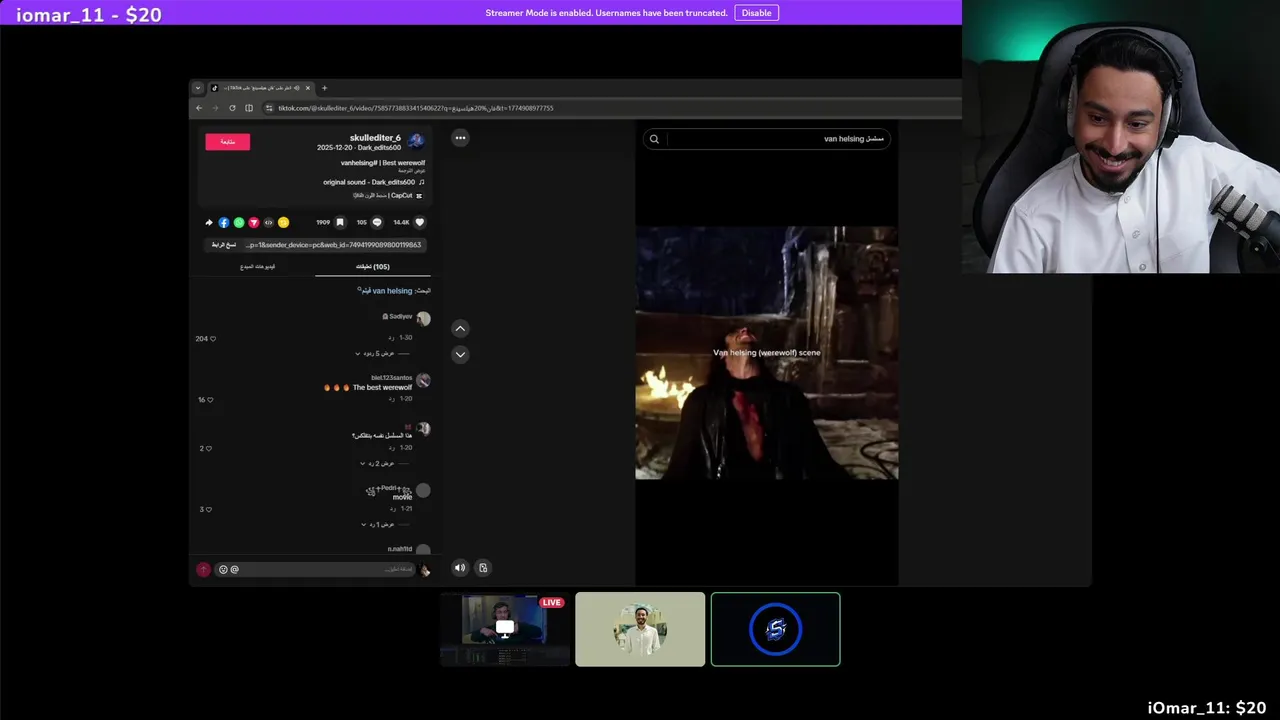Image resolution: width=1280 pixels, height=720 pixels.
Task: Click the Sadiyev commenter avatar
Action: click(x=423, y=319)
